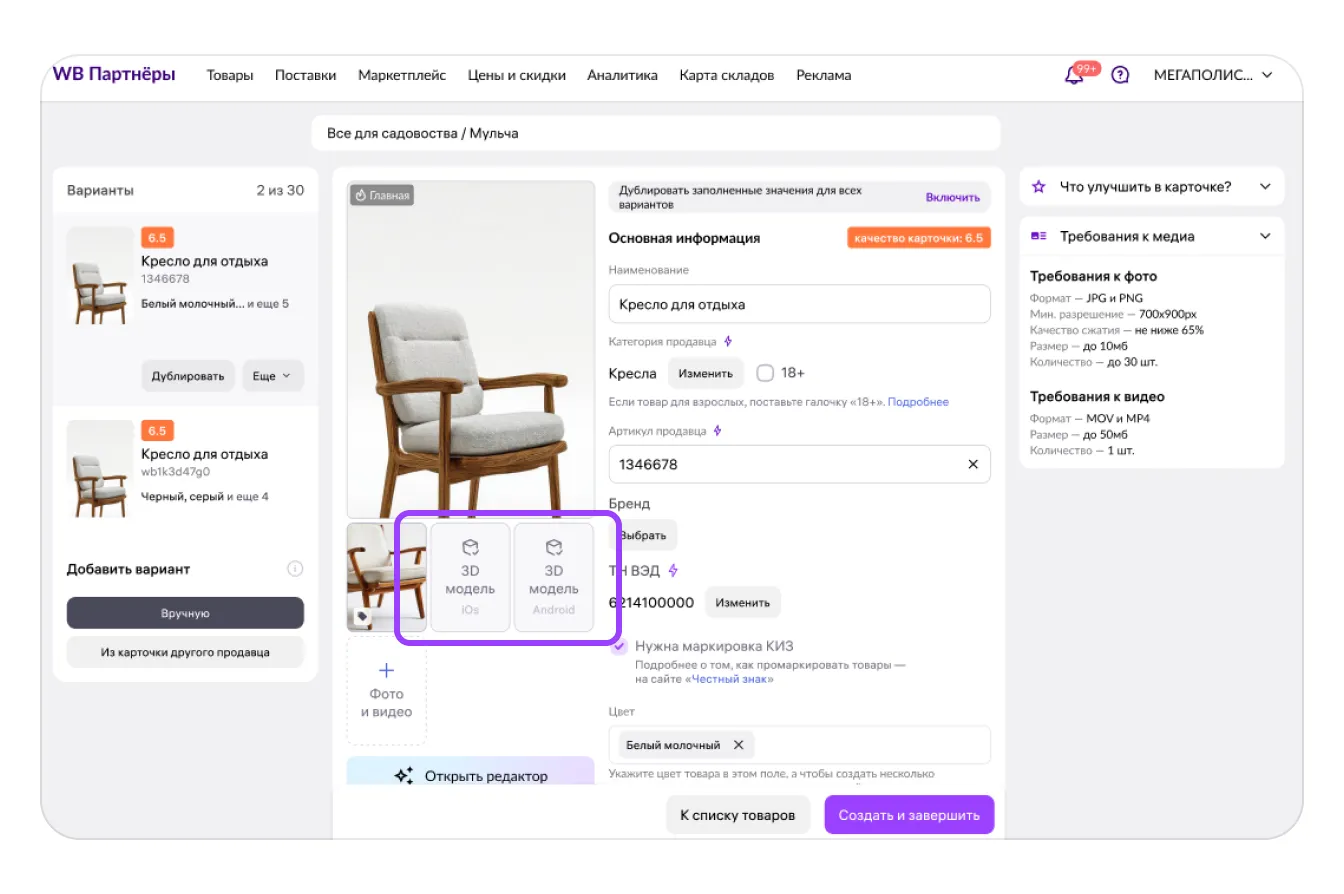The width and height of the screenshot is (1344, 894).
Task: Open the notifications bell icon
Action: click(x=1075, y=75)
